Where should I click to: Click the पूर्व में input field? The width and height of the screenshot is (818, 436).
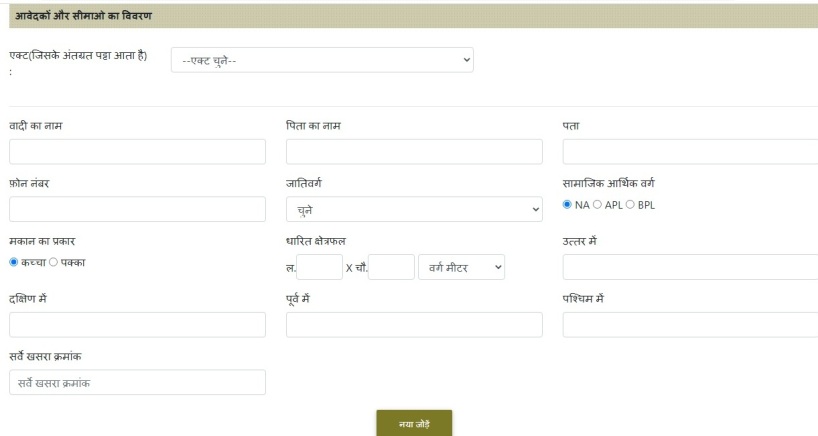(414, 325)
